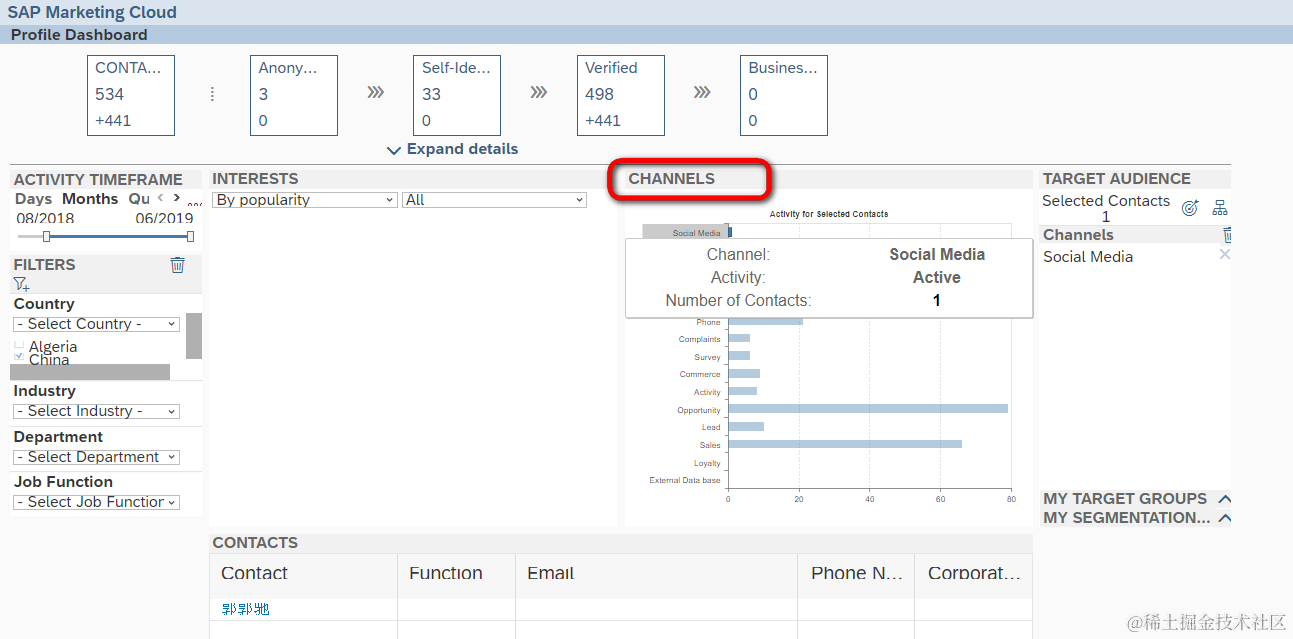
Task: Expand dashboard details
Action: click(x=453, y=149)
